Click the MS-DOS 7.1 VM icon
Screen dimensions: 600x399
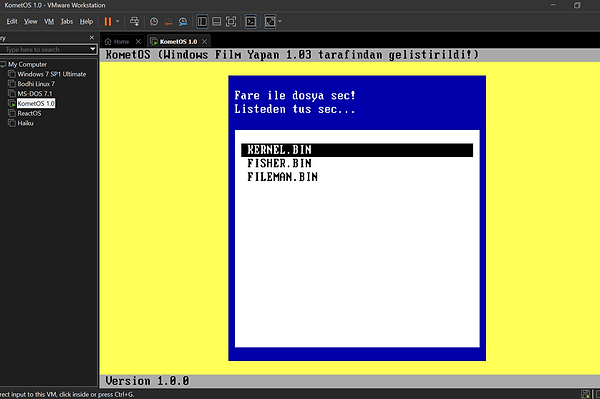tap(12, 94)
